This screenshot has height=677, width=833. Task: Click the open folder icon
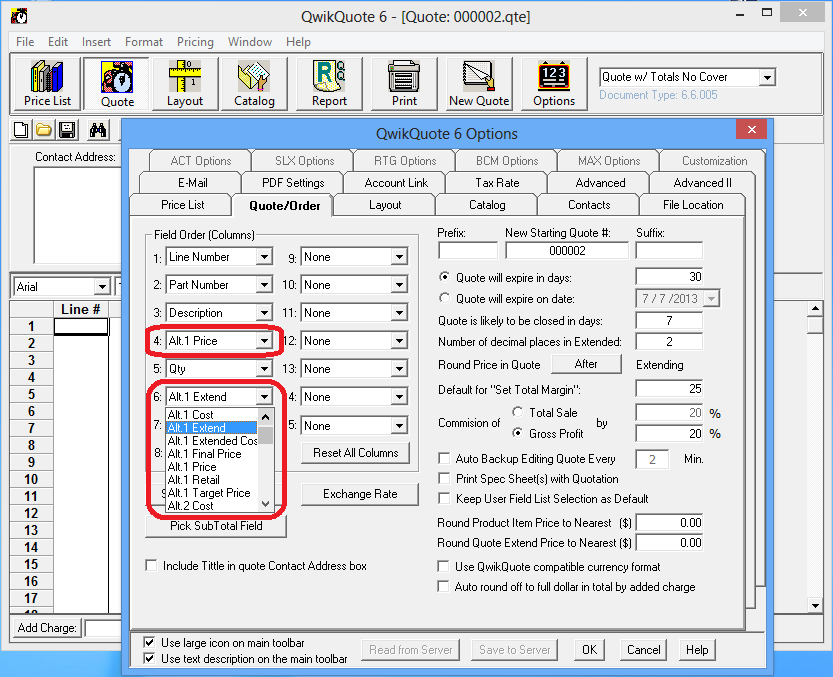click(x=44, y=130)
